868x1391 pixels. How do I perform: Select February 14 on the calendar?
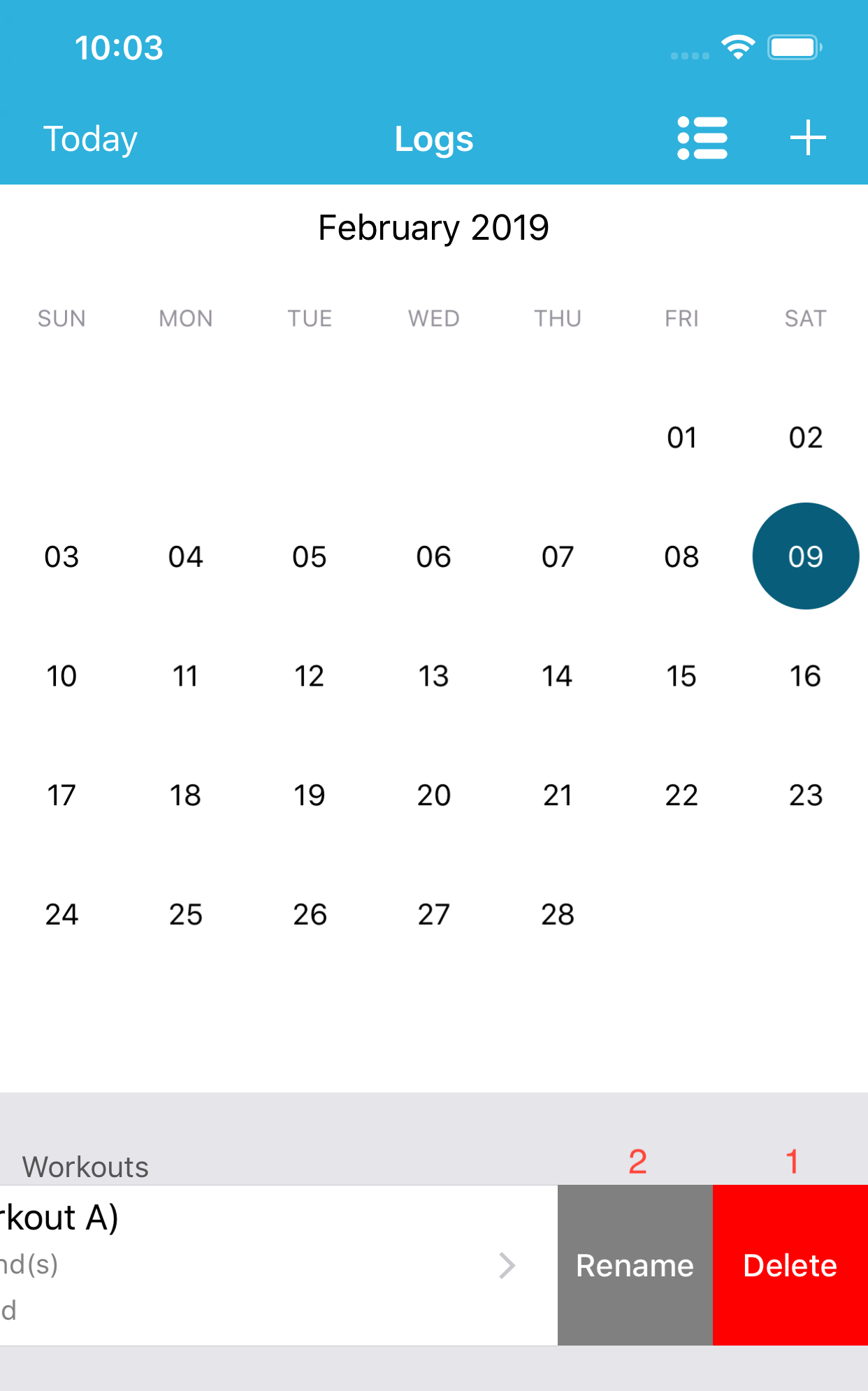(x=557, y=676)
